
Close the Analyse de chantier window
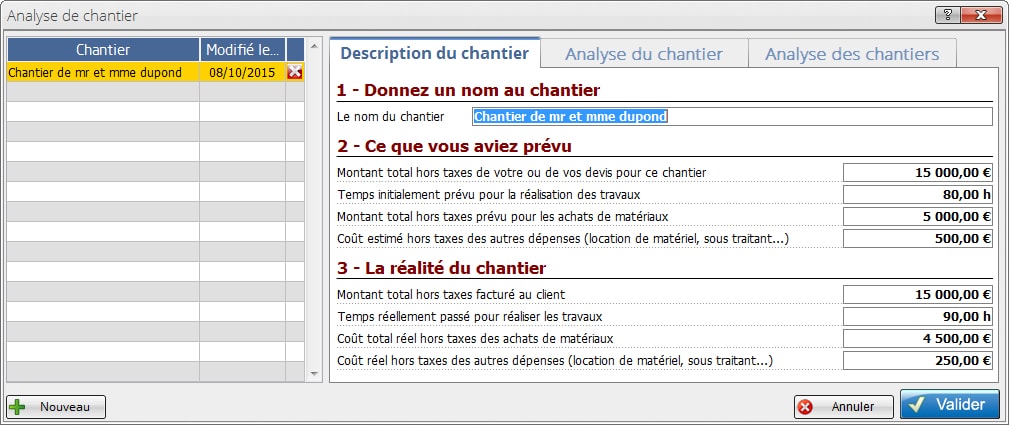[x=981, y=16]
